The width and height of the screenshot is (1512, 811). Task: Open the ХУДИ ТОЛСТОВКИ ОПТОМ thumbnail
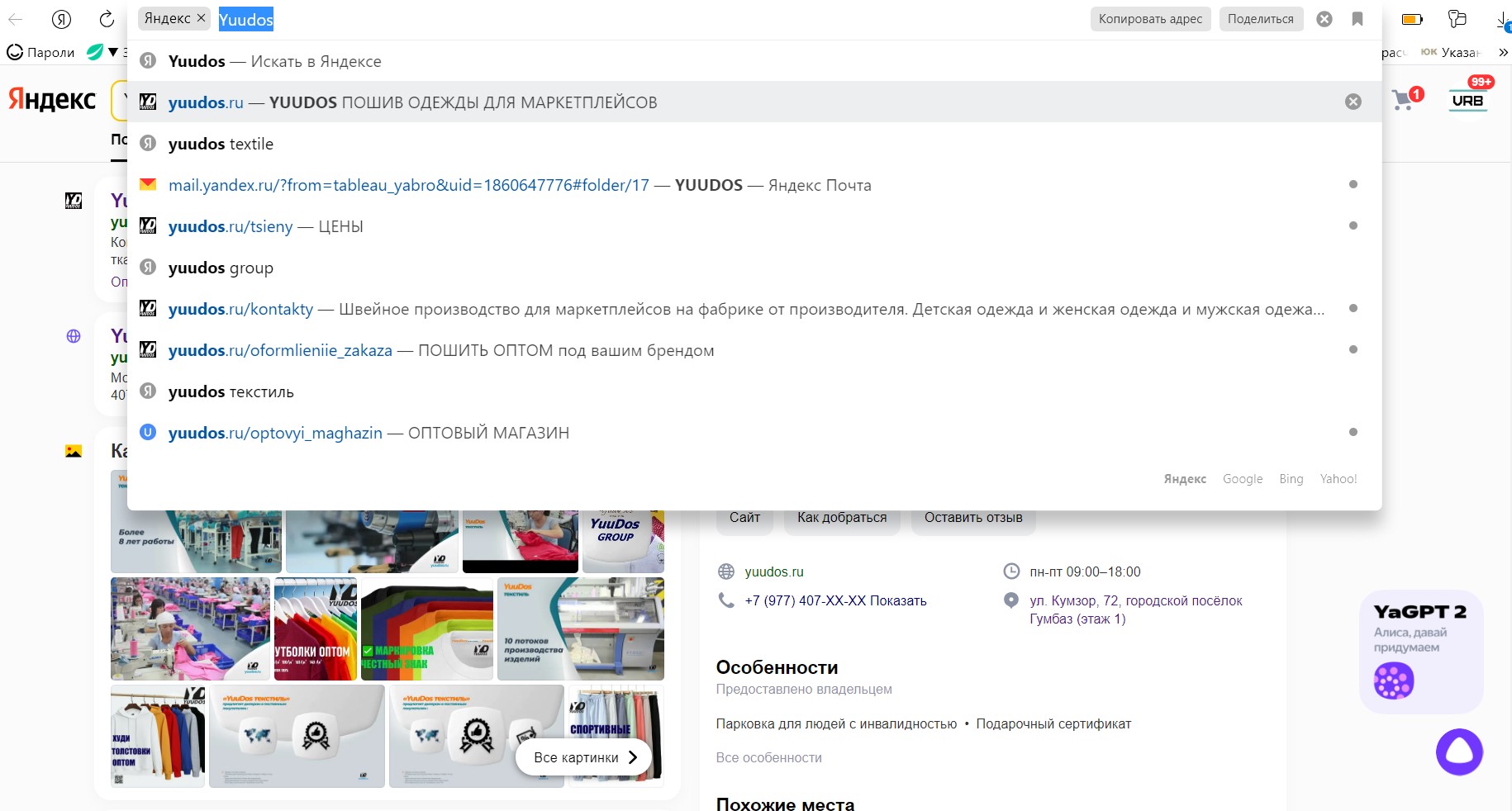[x=158, y=736]
